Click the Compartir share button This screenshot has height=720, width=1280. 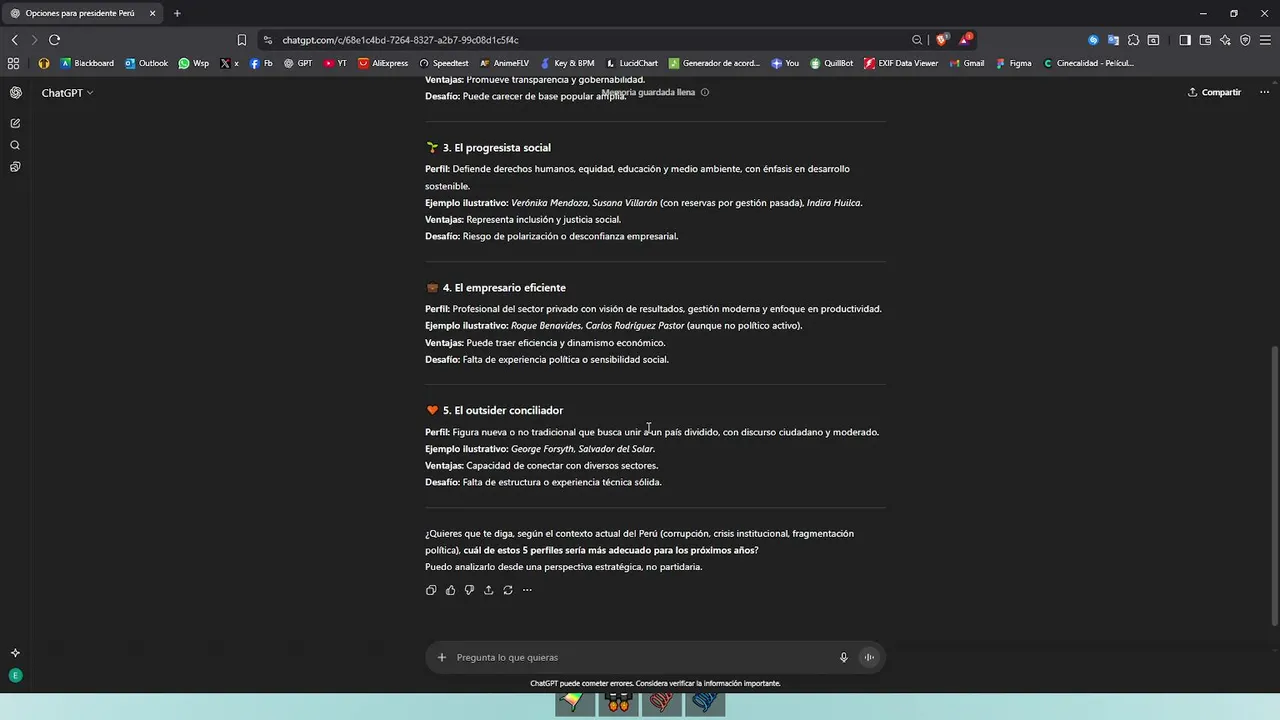(x=1214, y=92)
